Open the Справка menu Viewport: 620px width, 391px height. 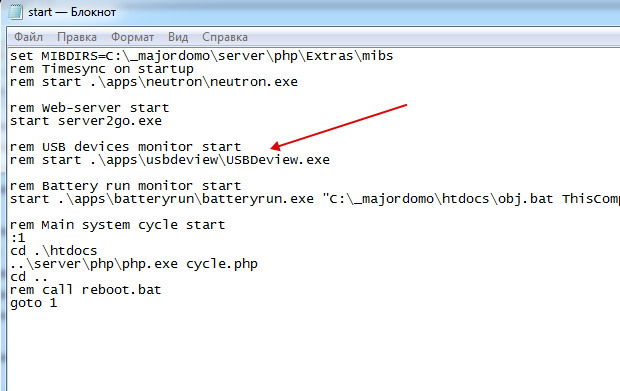[x=225, y=37]
